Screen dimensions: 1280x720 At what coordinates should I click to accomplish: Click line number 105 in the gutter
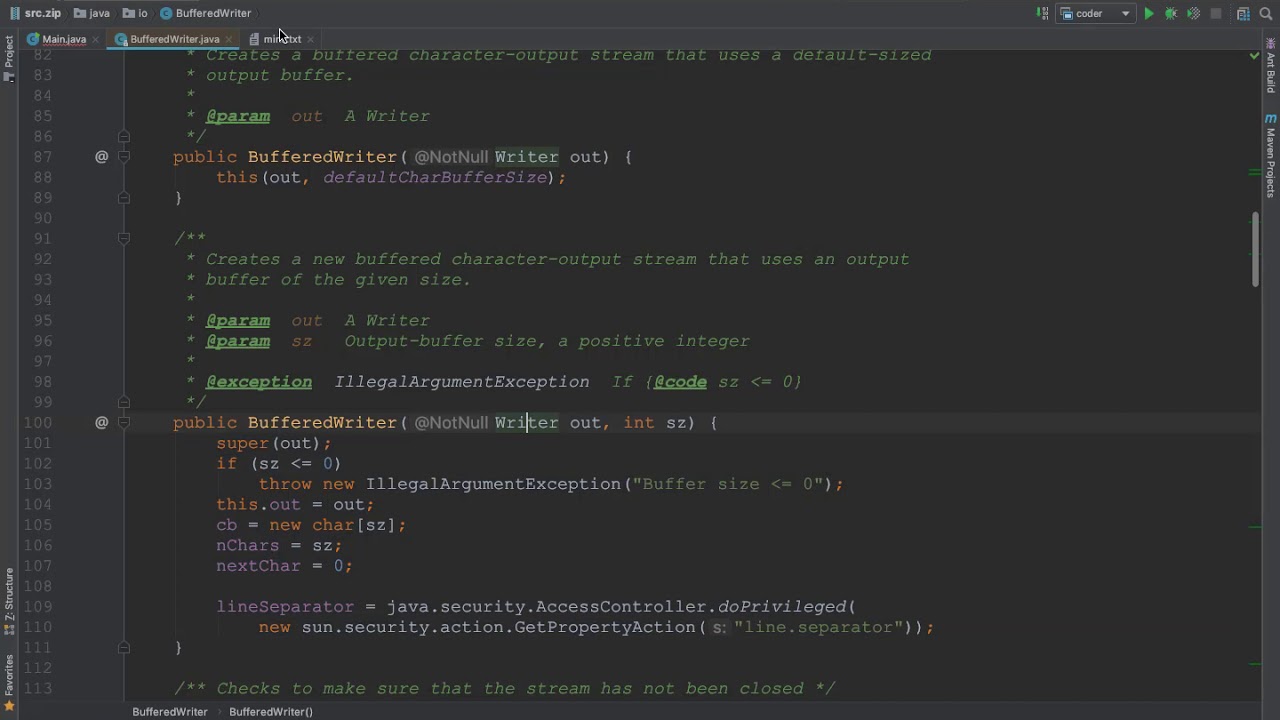click(x=37, y=525)
